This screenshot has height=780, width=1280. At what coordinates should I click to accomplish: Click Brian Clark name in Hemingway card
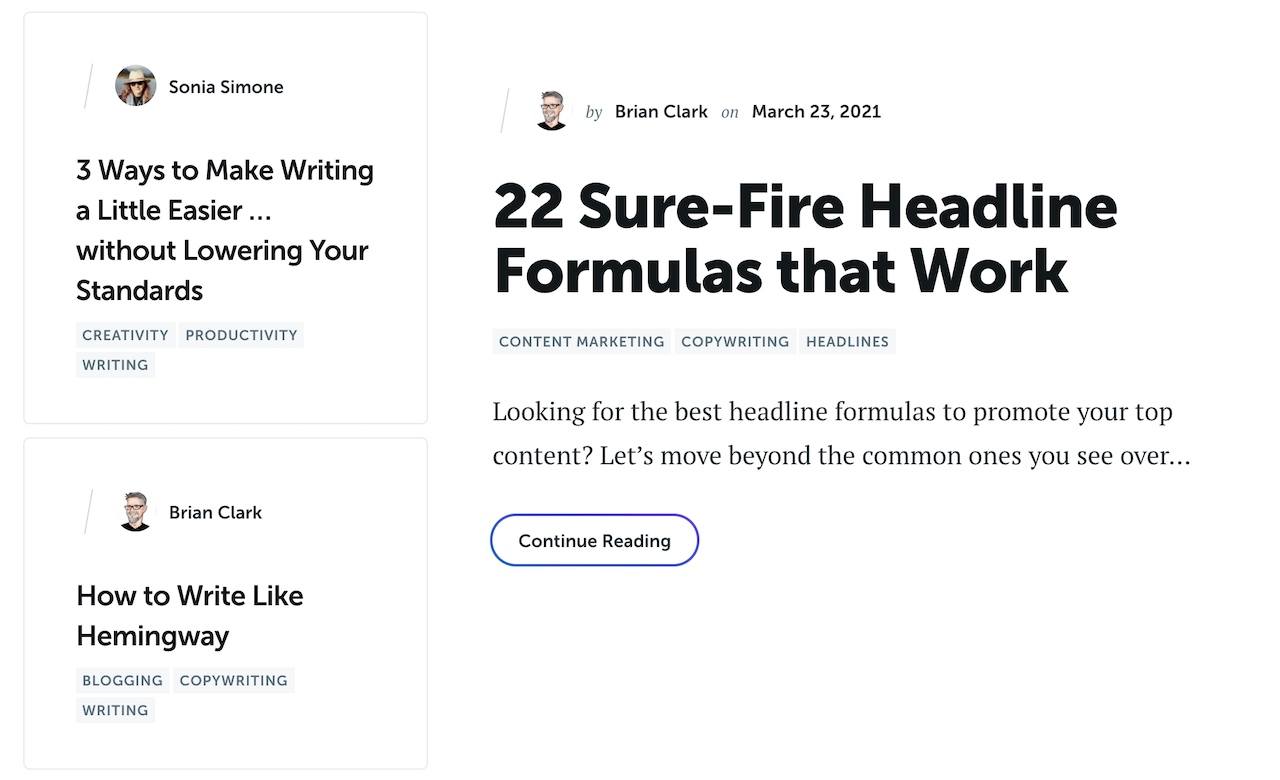[215, 512]
